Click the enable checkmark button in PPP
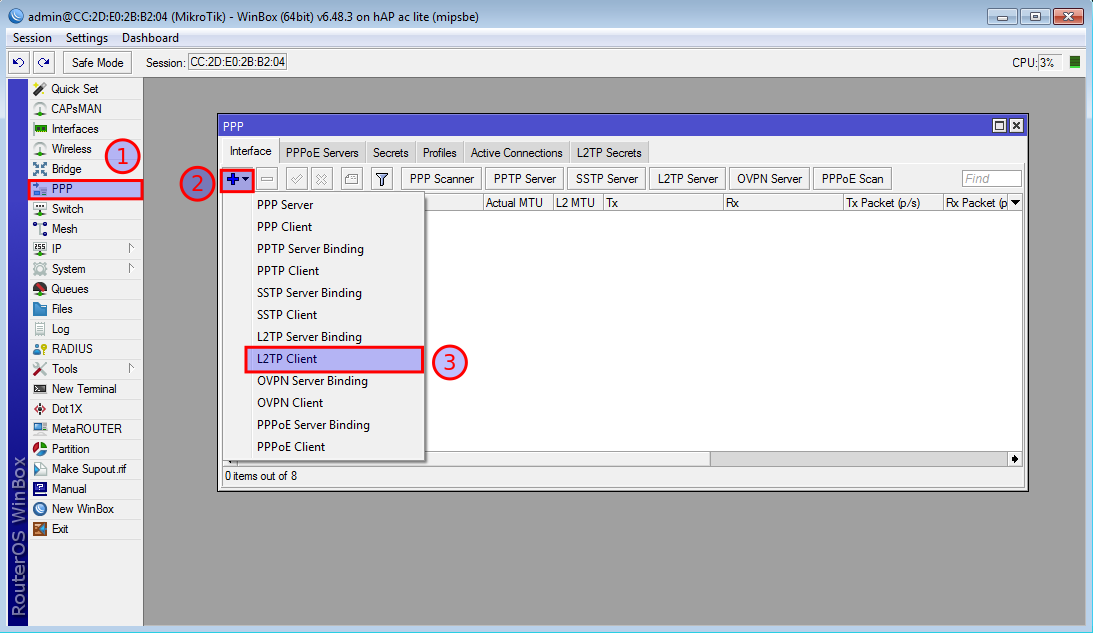This screenshot has height=633, width=1093. click(x=296, y=179)
